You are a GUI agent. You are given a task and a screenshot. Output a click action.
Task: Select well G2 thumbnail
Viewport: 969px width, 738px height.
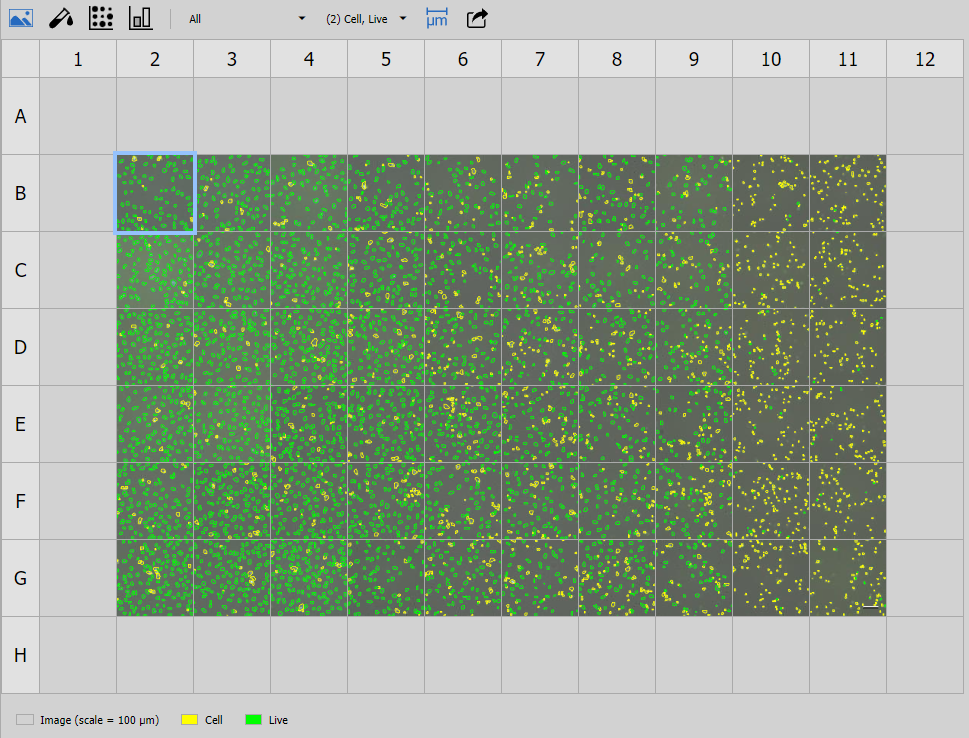click(155, 578)
